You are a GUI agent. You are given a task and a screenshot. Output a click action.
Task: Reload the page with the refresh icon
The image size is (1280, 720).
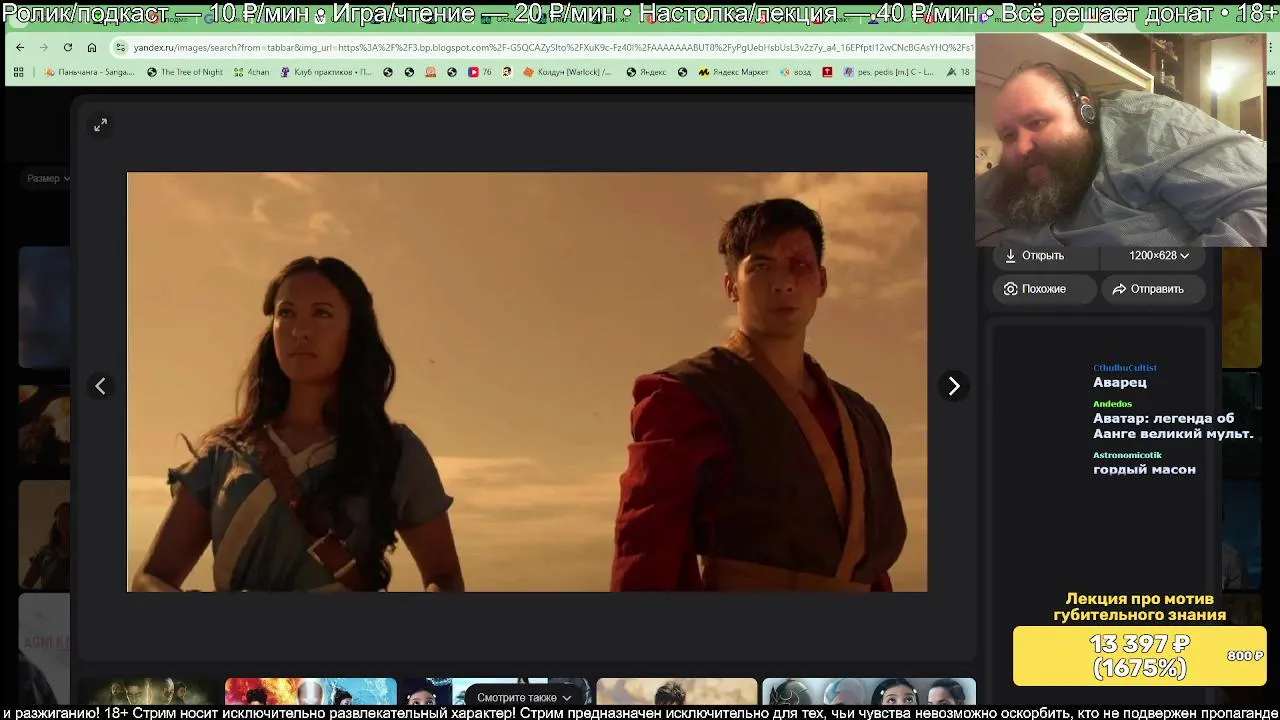point(67,47)
